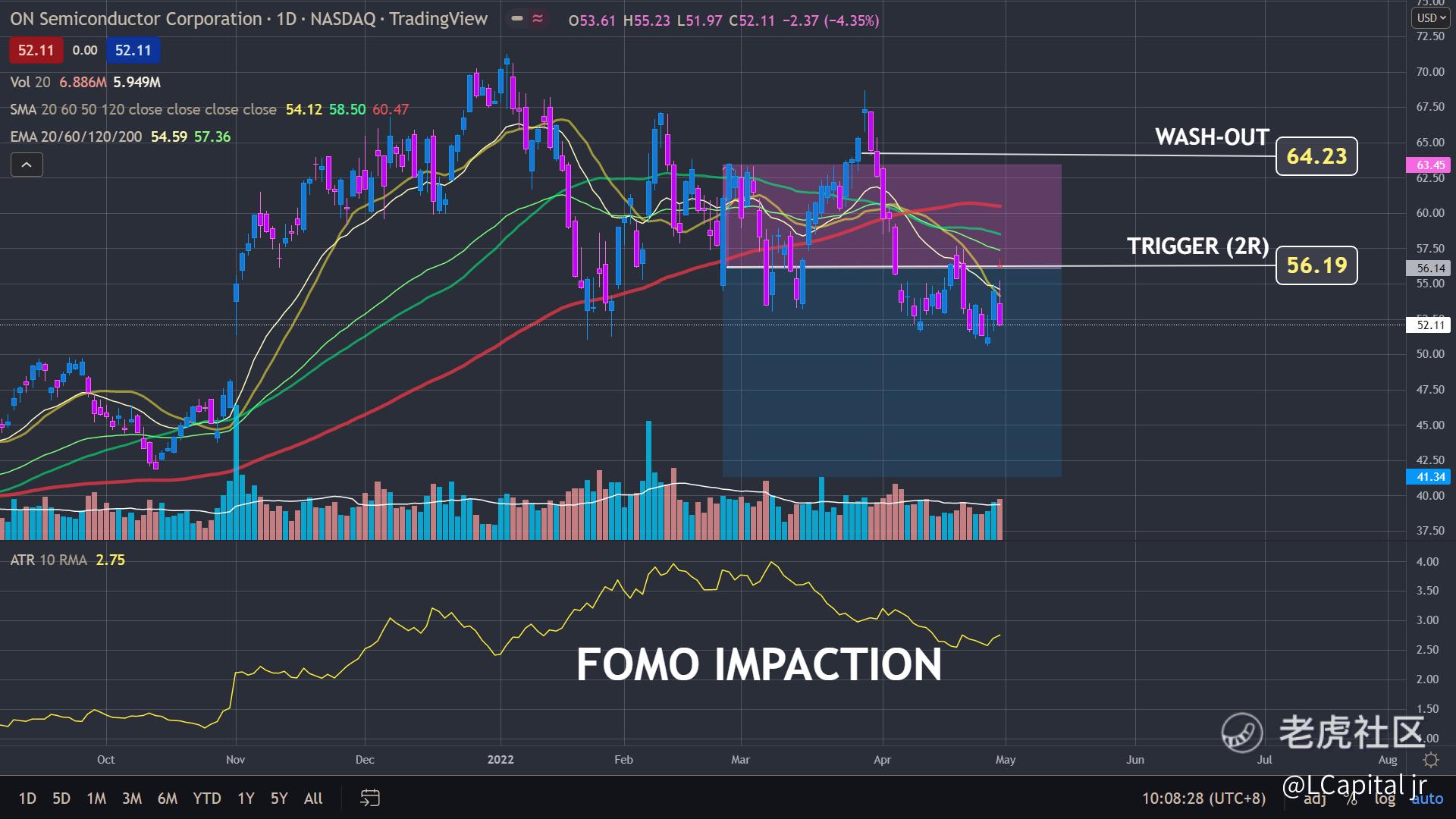This screenshot has width=1456, height=819.
Task: Click the chart settings gear icon
Action: pyautogui.click(x=1431, y=760)
